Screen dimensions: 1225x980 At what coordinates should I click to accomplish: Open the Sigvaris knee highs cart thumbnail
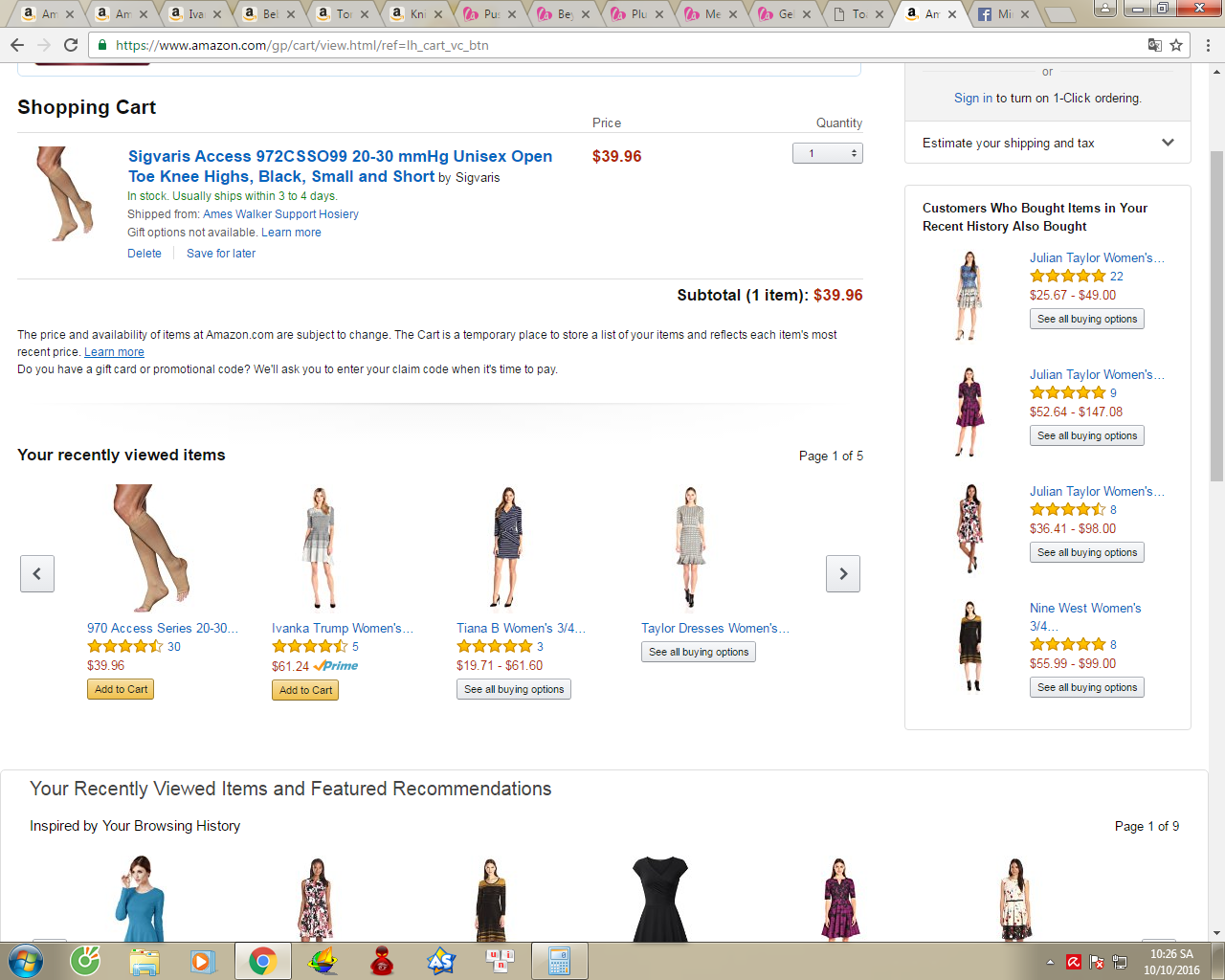coord(64,194)
